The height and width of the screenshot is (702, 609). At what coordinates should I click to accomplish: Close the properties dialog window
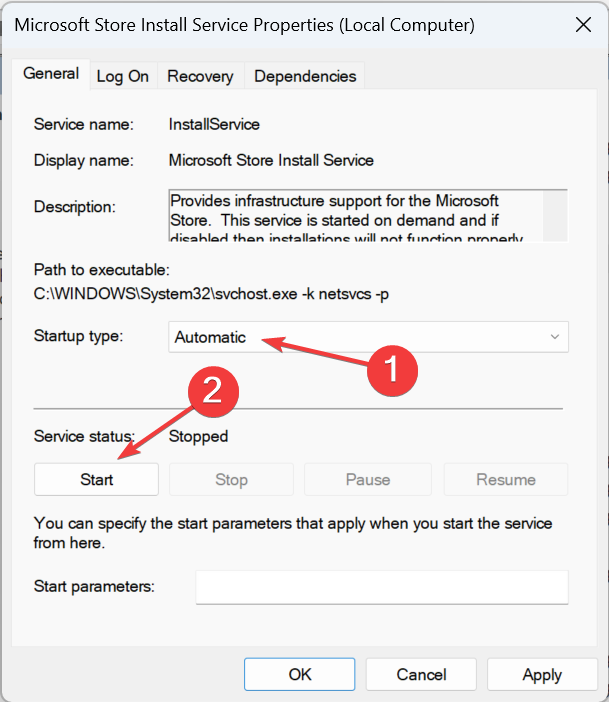pyautogui.click(x=583, y=25)
